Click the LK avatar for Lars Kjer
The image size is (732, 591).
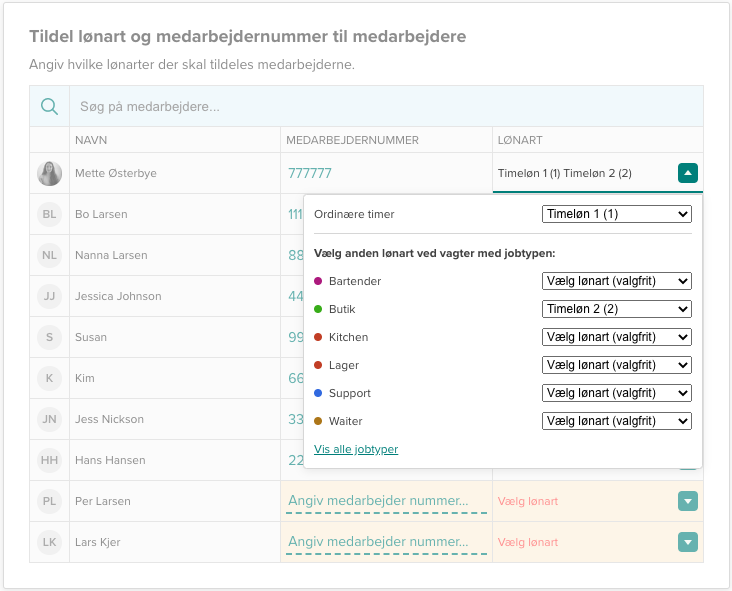(x=49, y=542)
